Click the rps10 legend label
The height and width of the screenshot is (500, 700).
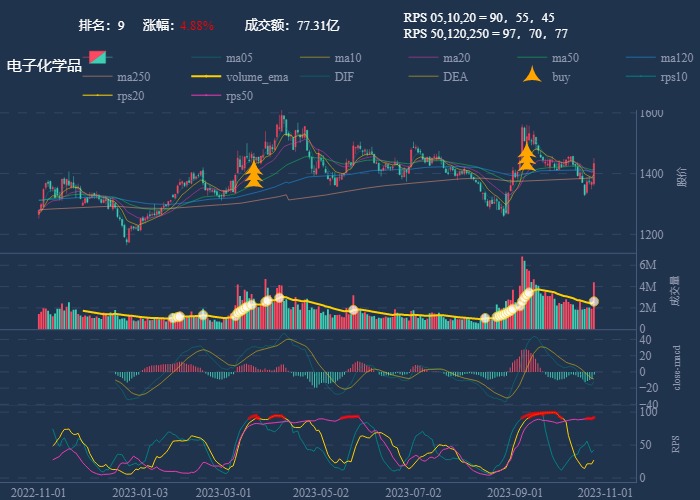pyautogui.click(x=674, y=77)
